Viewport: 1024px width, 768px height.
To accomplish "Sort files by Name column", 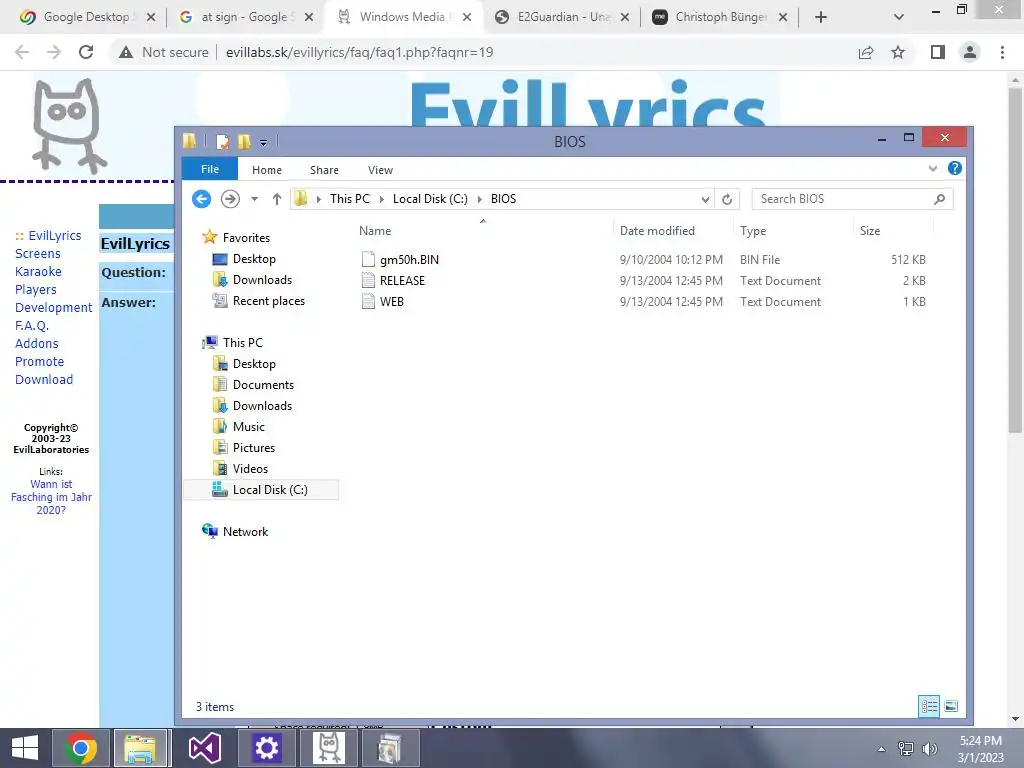I will 376,231.
